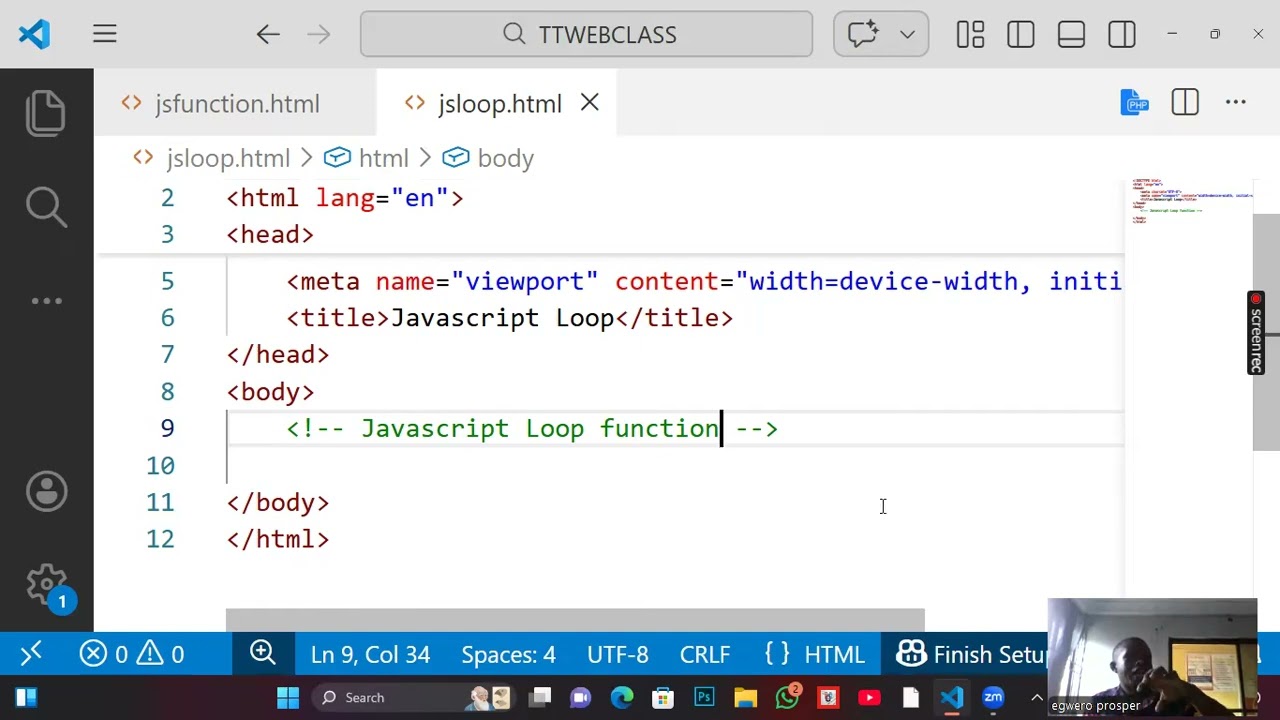Open File Explorer from the taskbar
Screen dimensions: 1280x720
pyautogui.click(x=745, y=698)
